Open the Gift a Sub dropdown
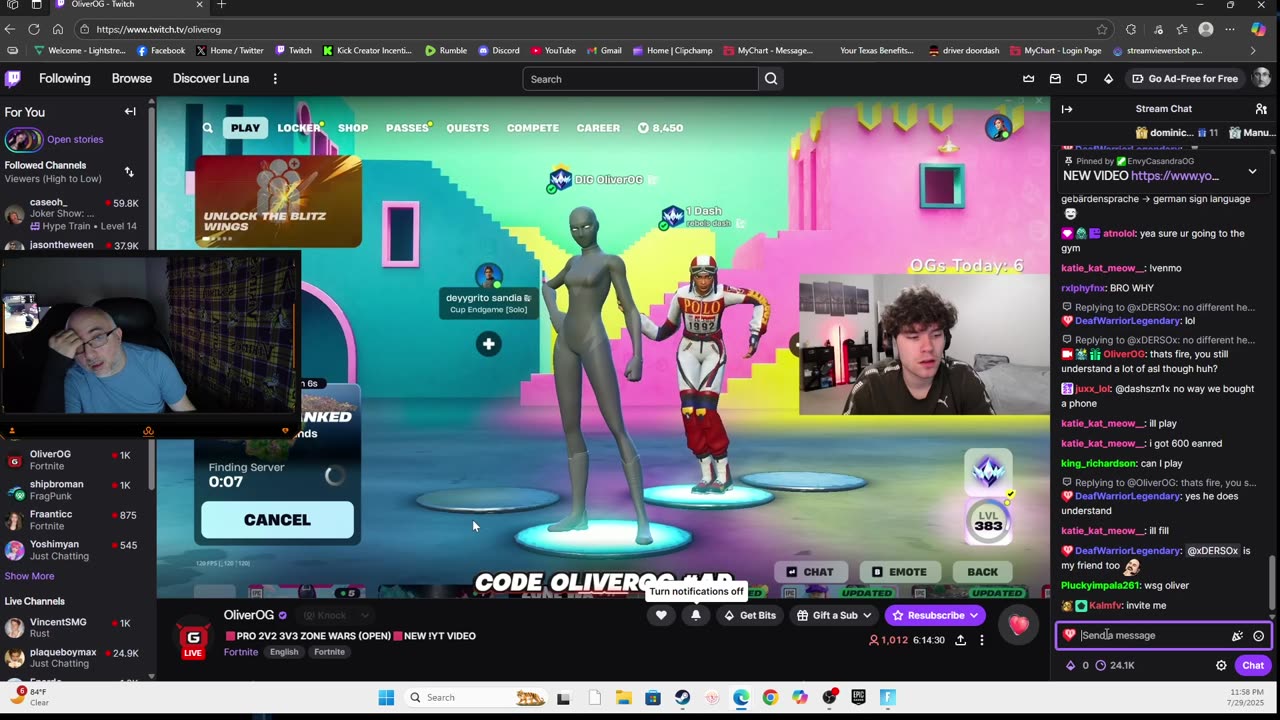Image resolution: width=1280 pixels, height=720 pixels. [x=834, y=615]
